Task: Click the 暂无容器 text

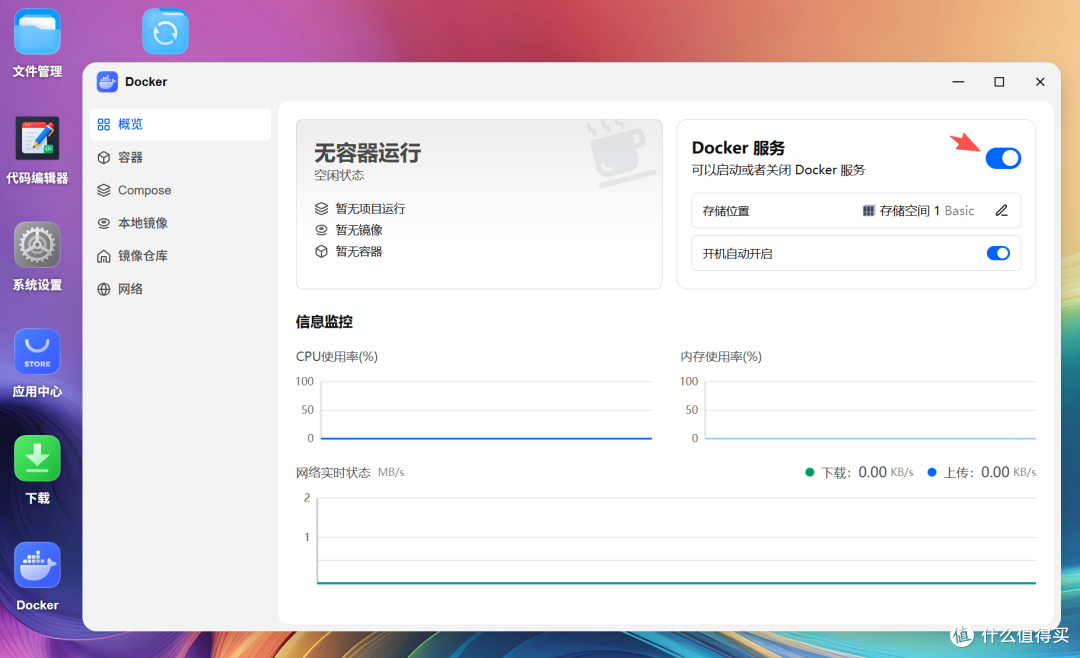Action: point(359,251)
